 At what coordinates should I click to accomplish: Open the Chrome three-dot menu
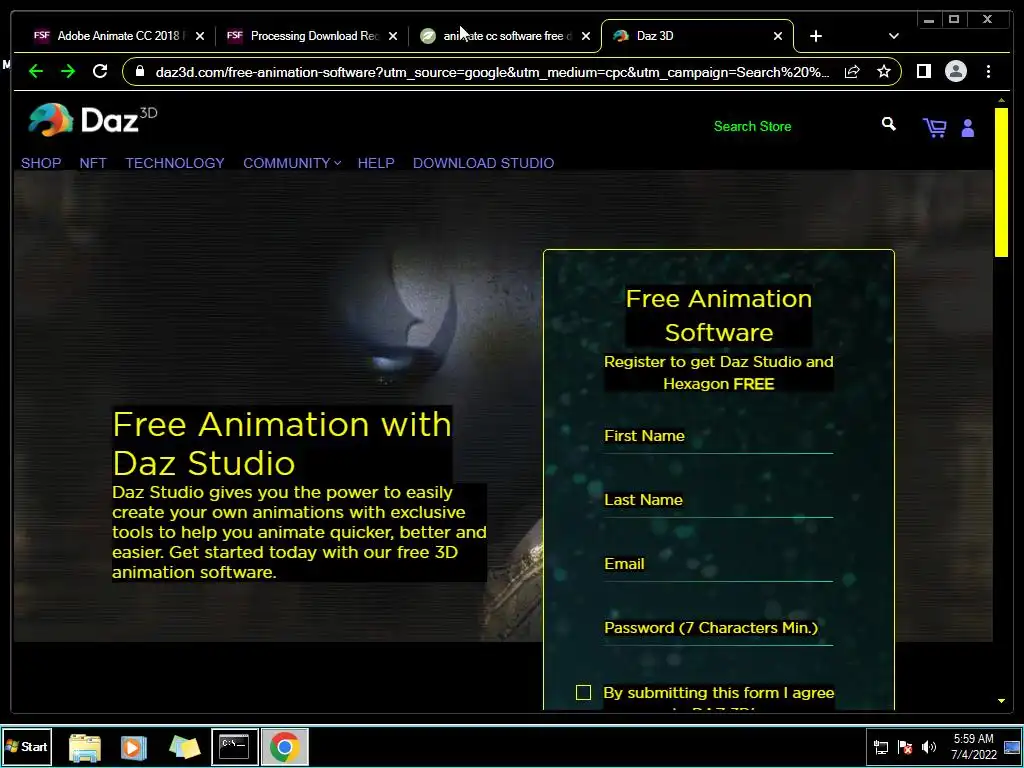coord(988,71)
